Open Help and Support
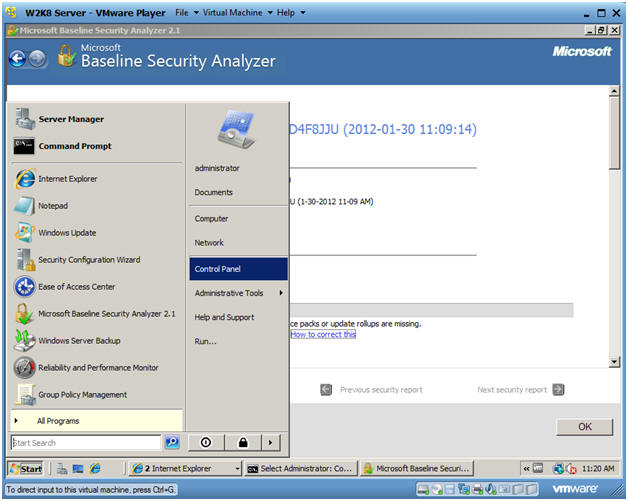The width and height of the screenshot is (628, 501). tap(238, 317)
